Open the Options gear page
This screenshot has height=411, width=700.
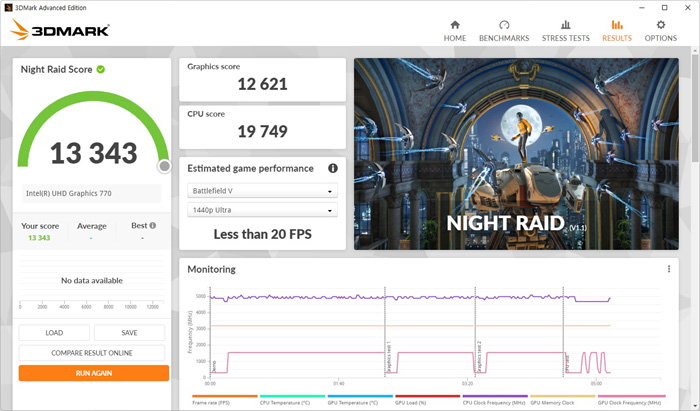pyautogui.click(x=660, y=30)
